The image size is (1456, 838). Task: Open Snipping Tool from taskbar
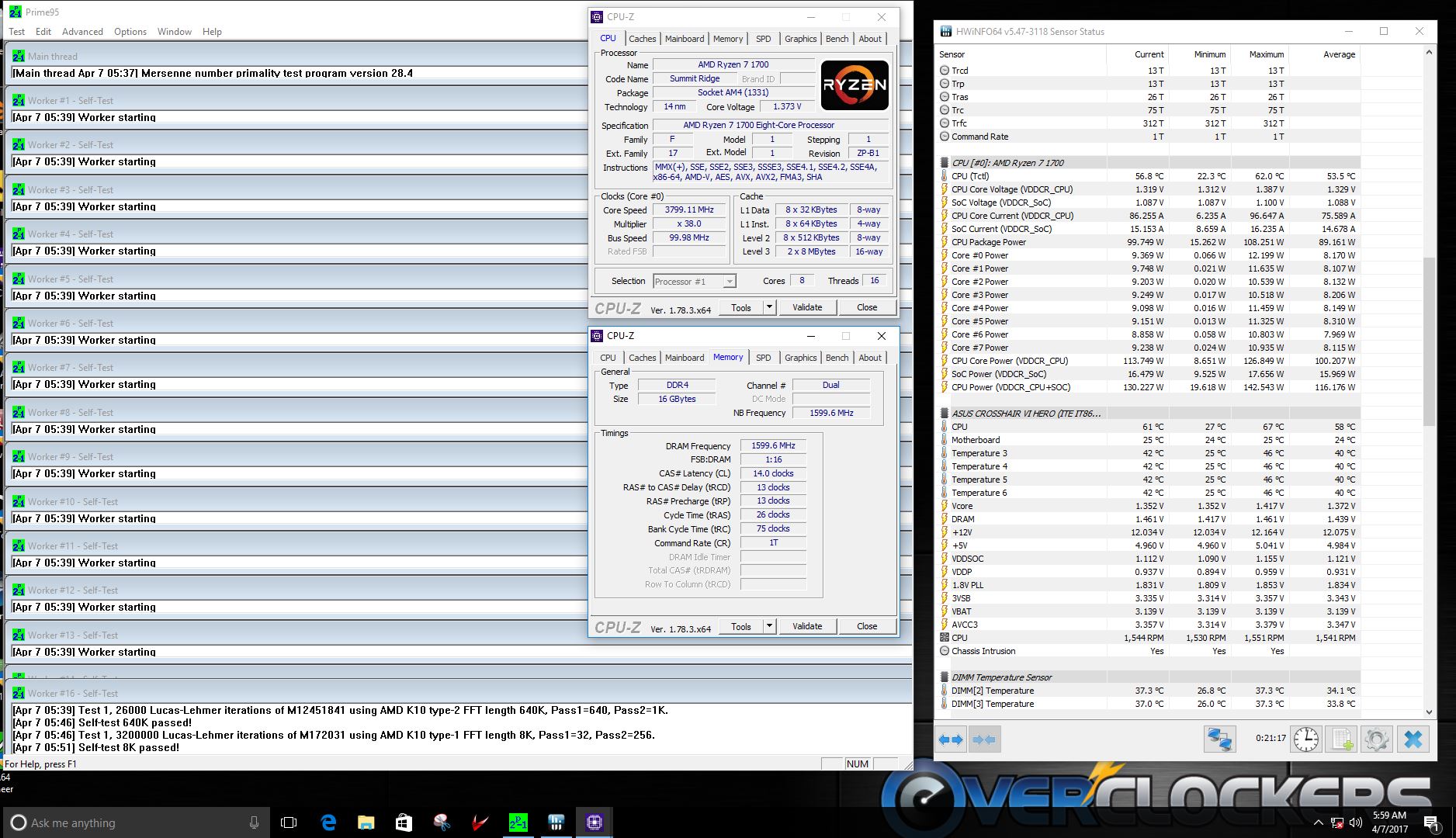[x=442, y=822]
